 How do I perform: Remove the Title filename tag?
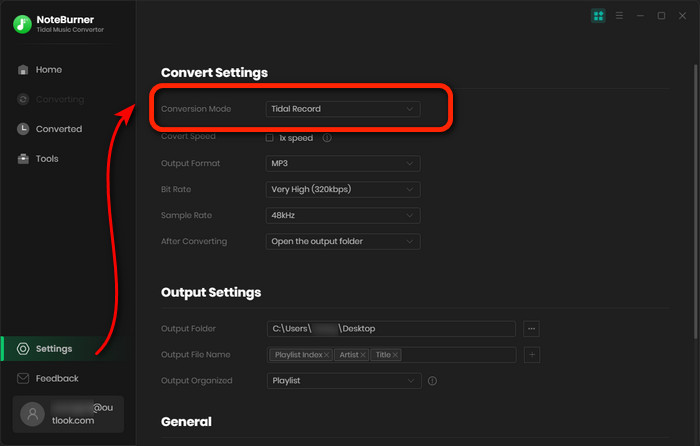pyautogui.click(x=395, y=355)
